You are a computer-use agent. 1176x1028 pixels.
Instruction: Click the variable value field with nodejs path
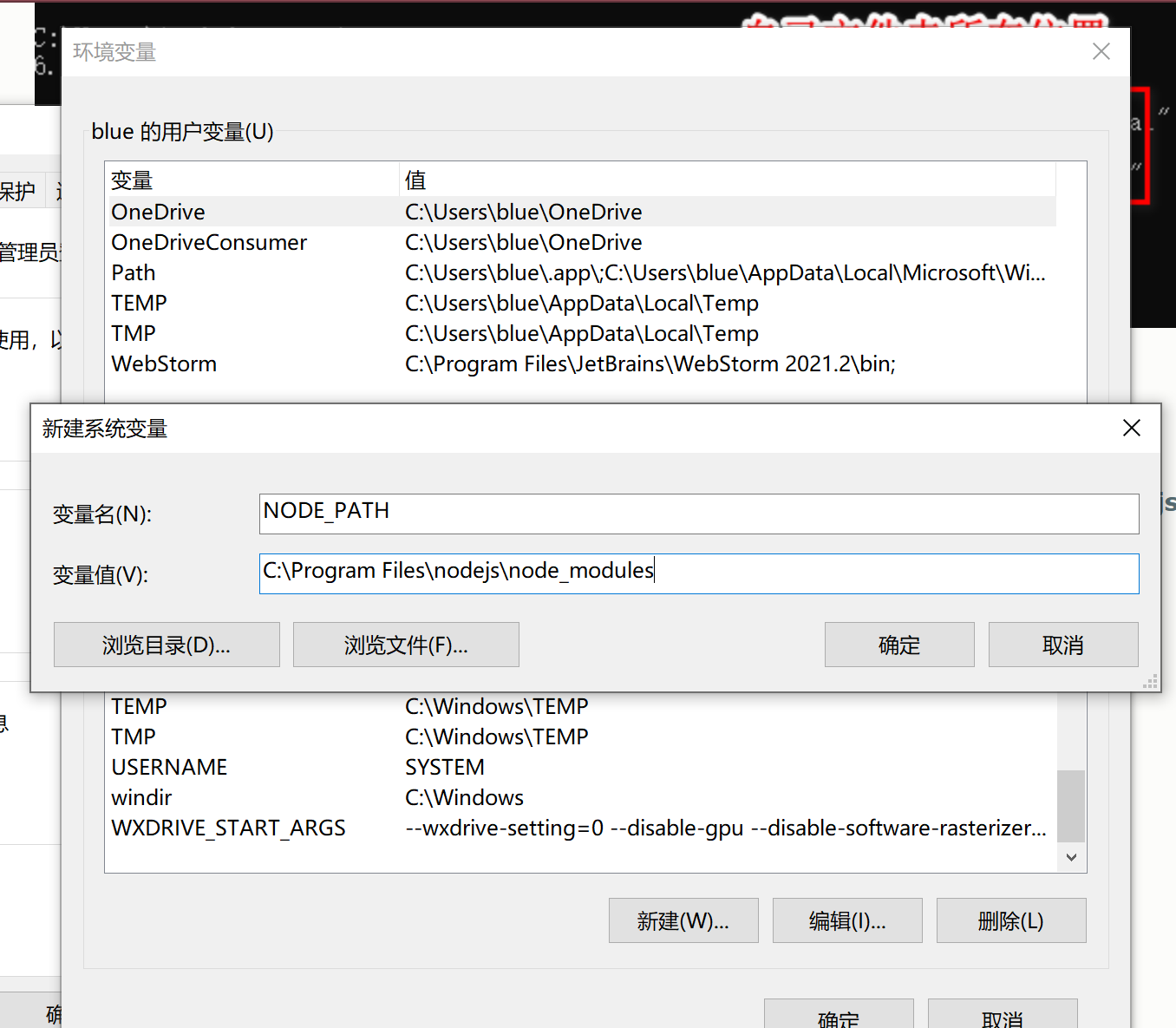(699, 573)
